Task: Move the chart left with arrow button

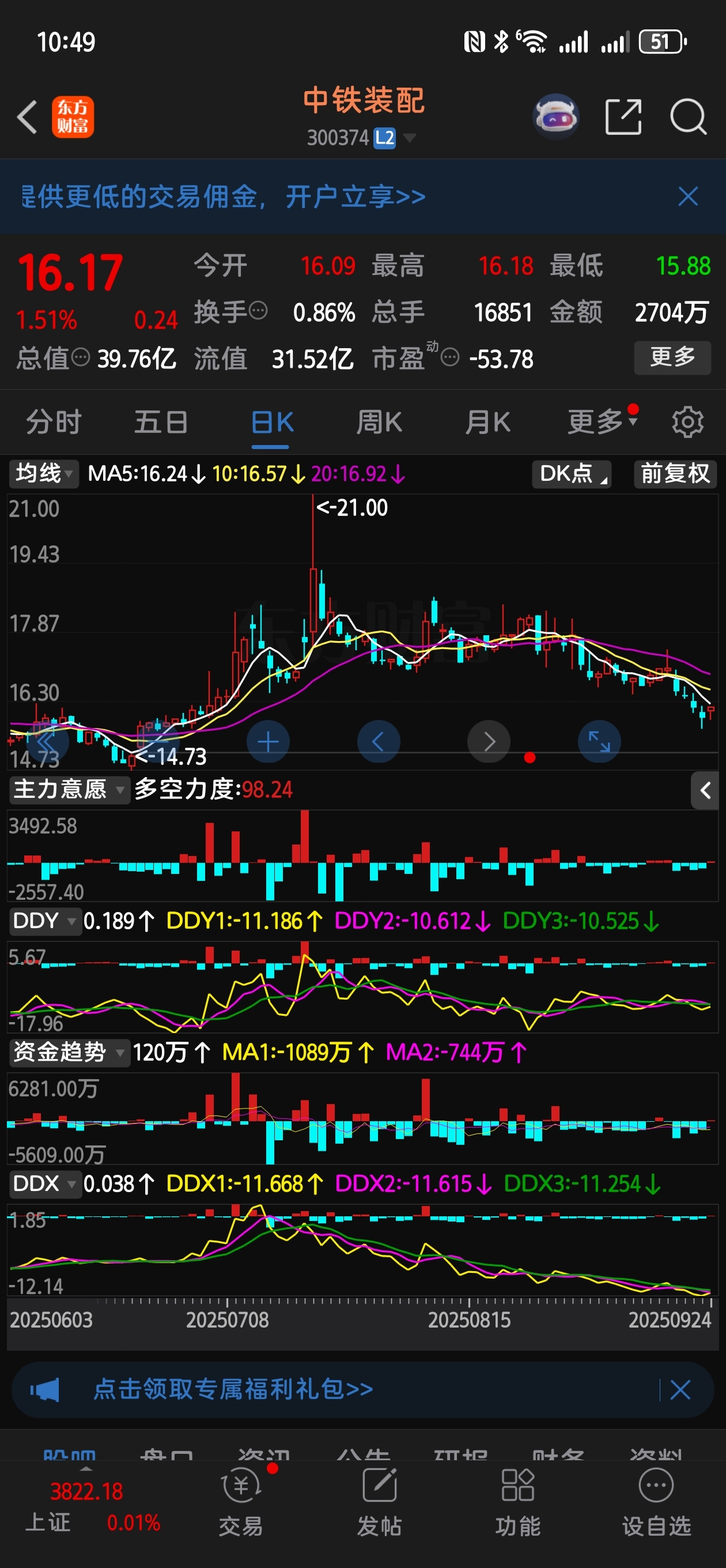Action: [x=379, y=741]
